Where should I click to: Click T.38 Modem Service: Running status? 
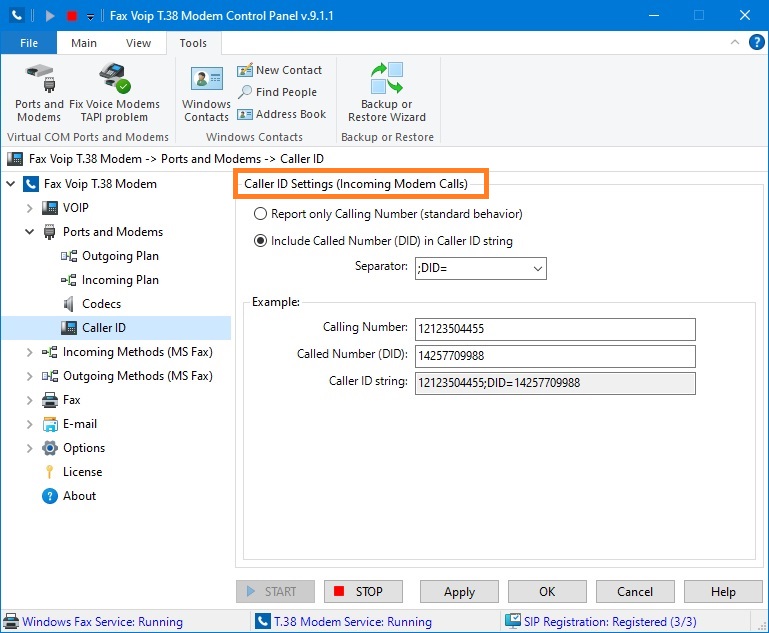point(353,622)
